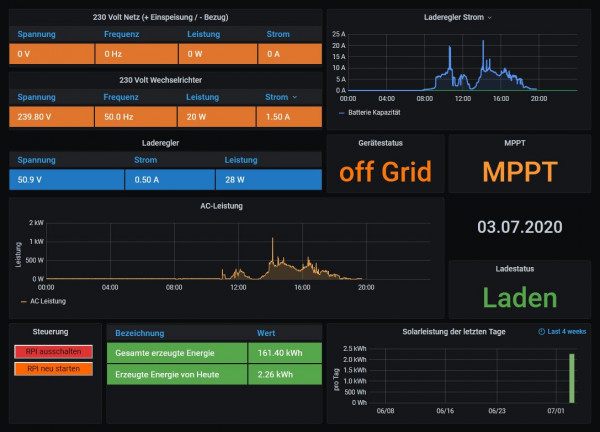Click the Wert column header
Screen dimensions: 600x432
click(x=266, y=332)
